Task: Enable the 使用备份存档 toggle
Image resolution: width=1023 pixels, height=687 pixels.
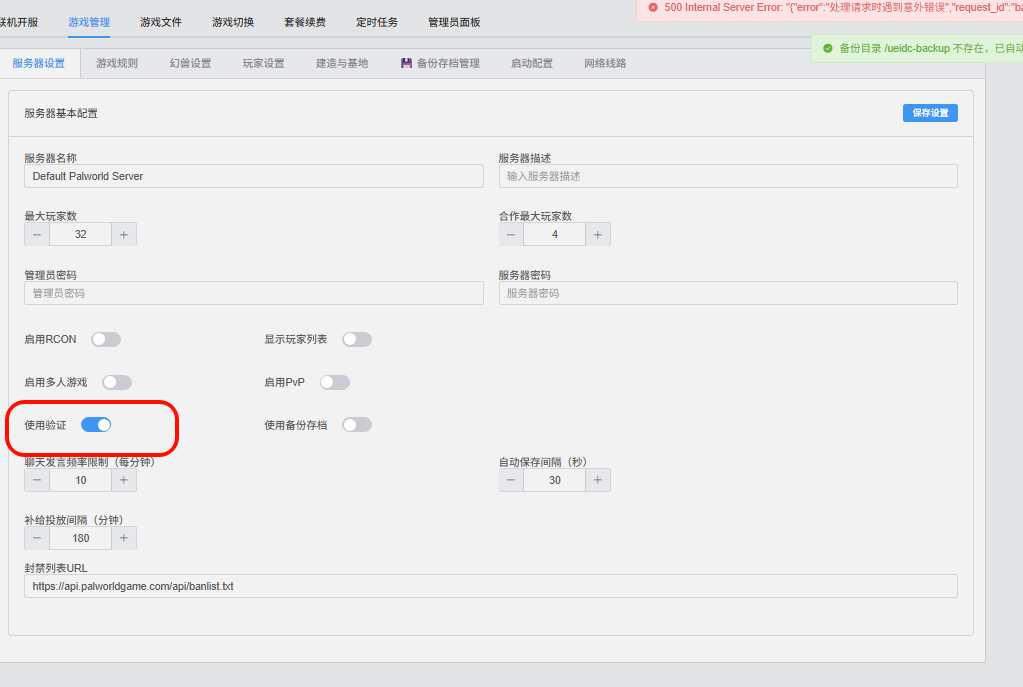Action: (x=357, y=425)
